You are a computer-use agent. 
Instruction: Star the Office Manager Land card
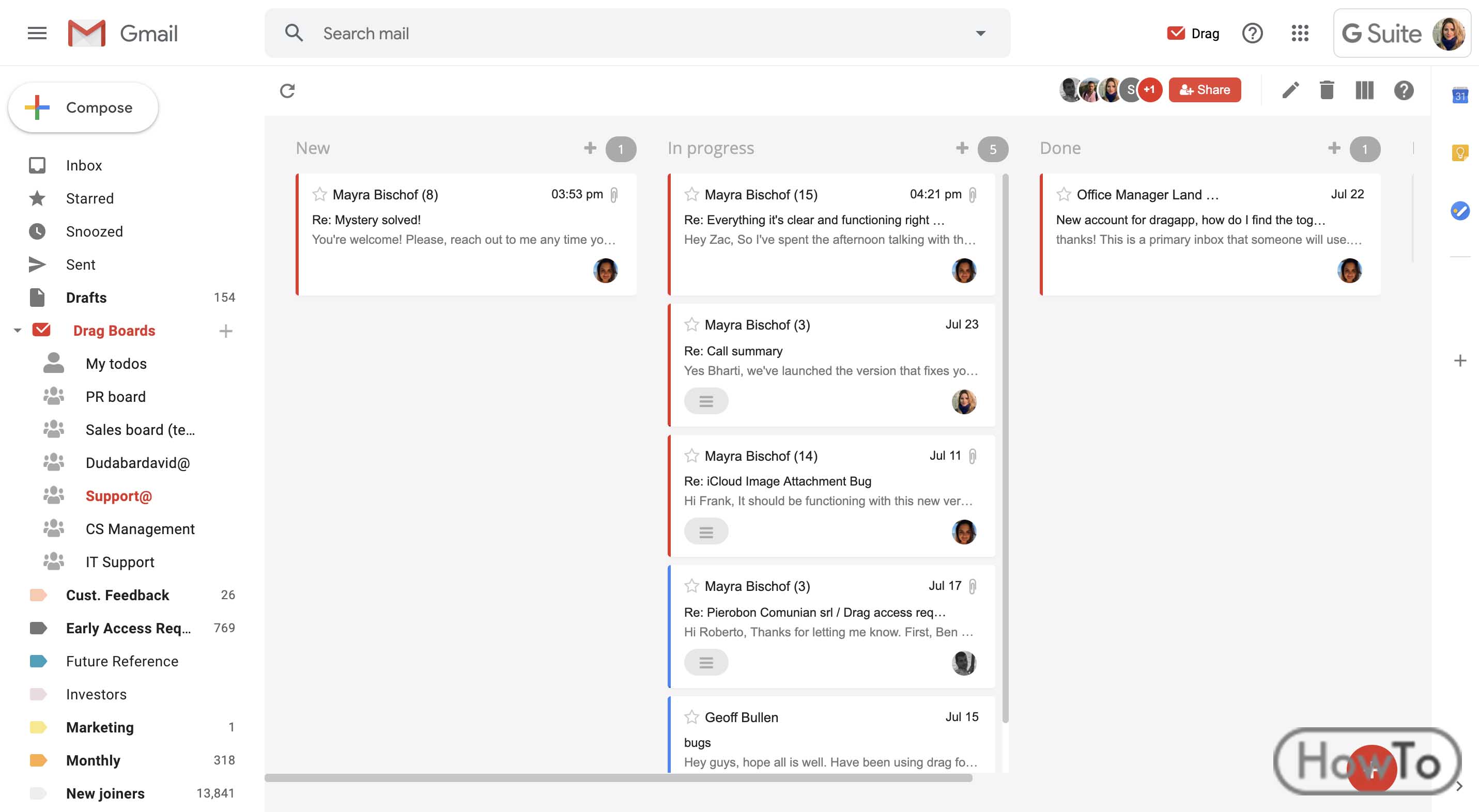click(x=1064, y=195)
